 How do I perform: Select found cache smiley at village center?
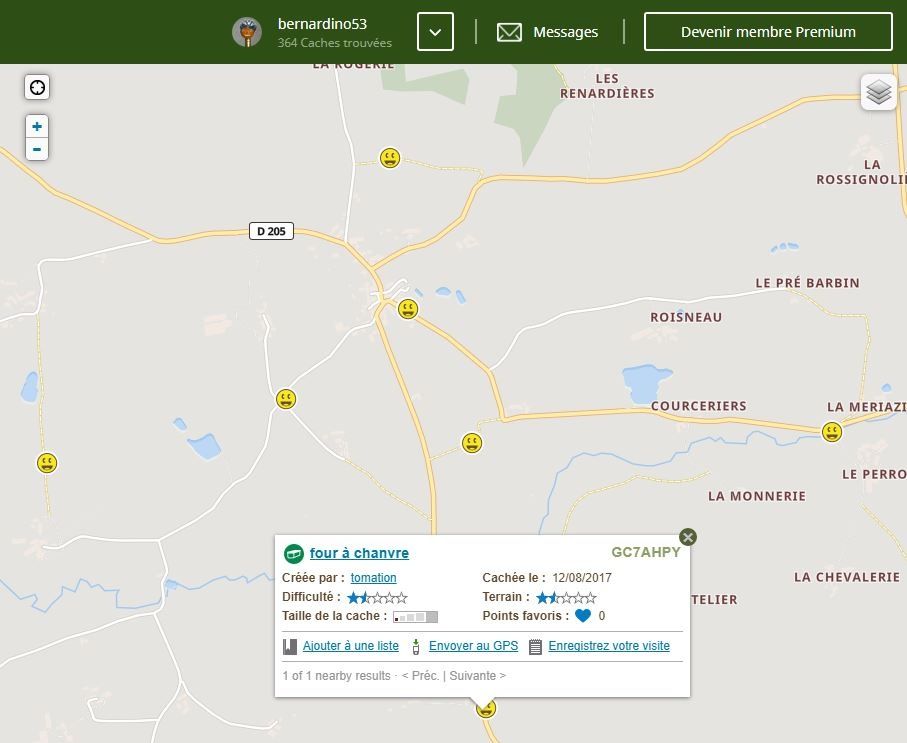pyautogui.click(x=408, y=309)
